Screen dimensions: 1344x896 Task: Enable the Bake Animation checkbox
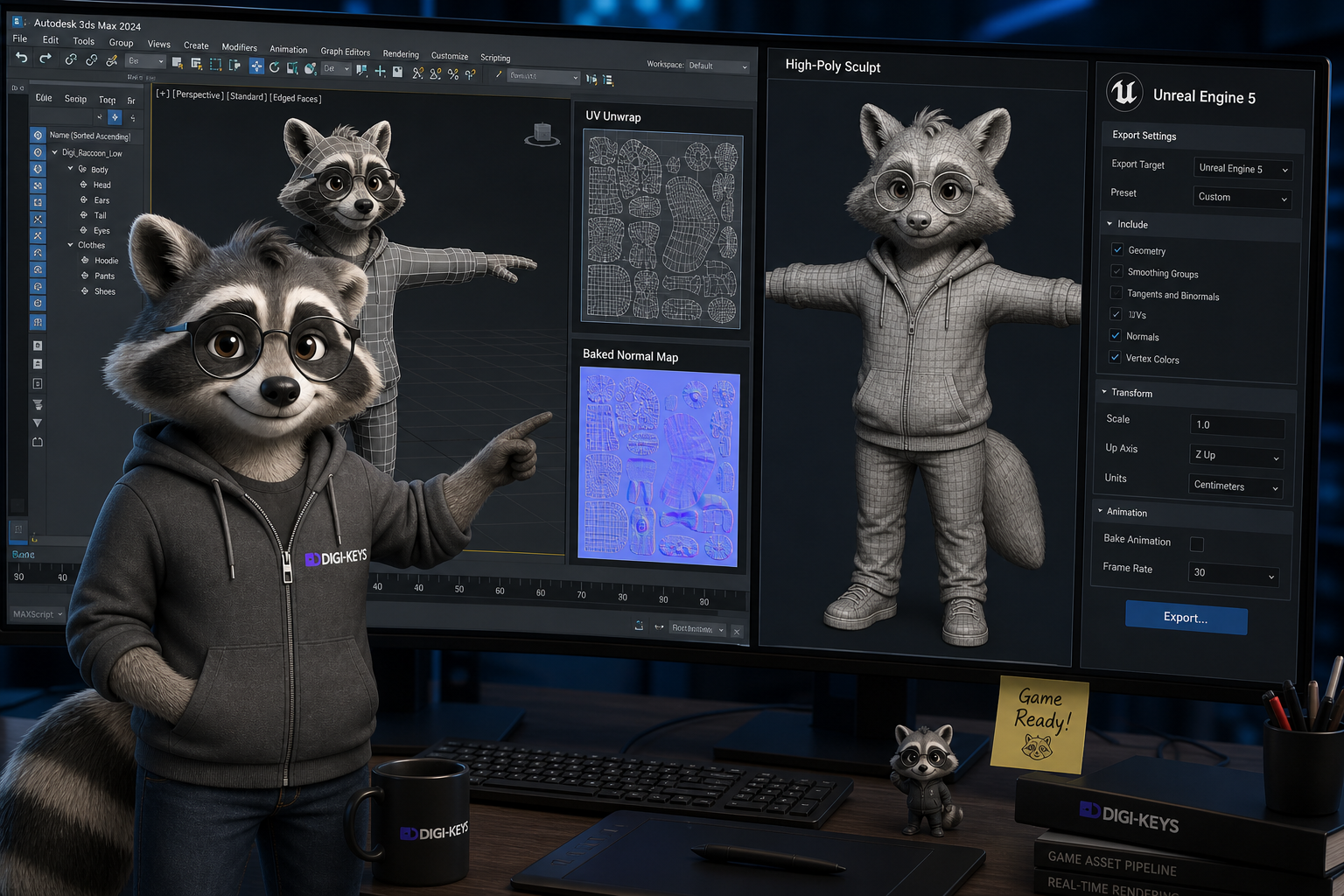(x=1197, y=544)
